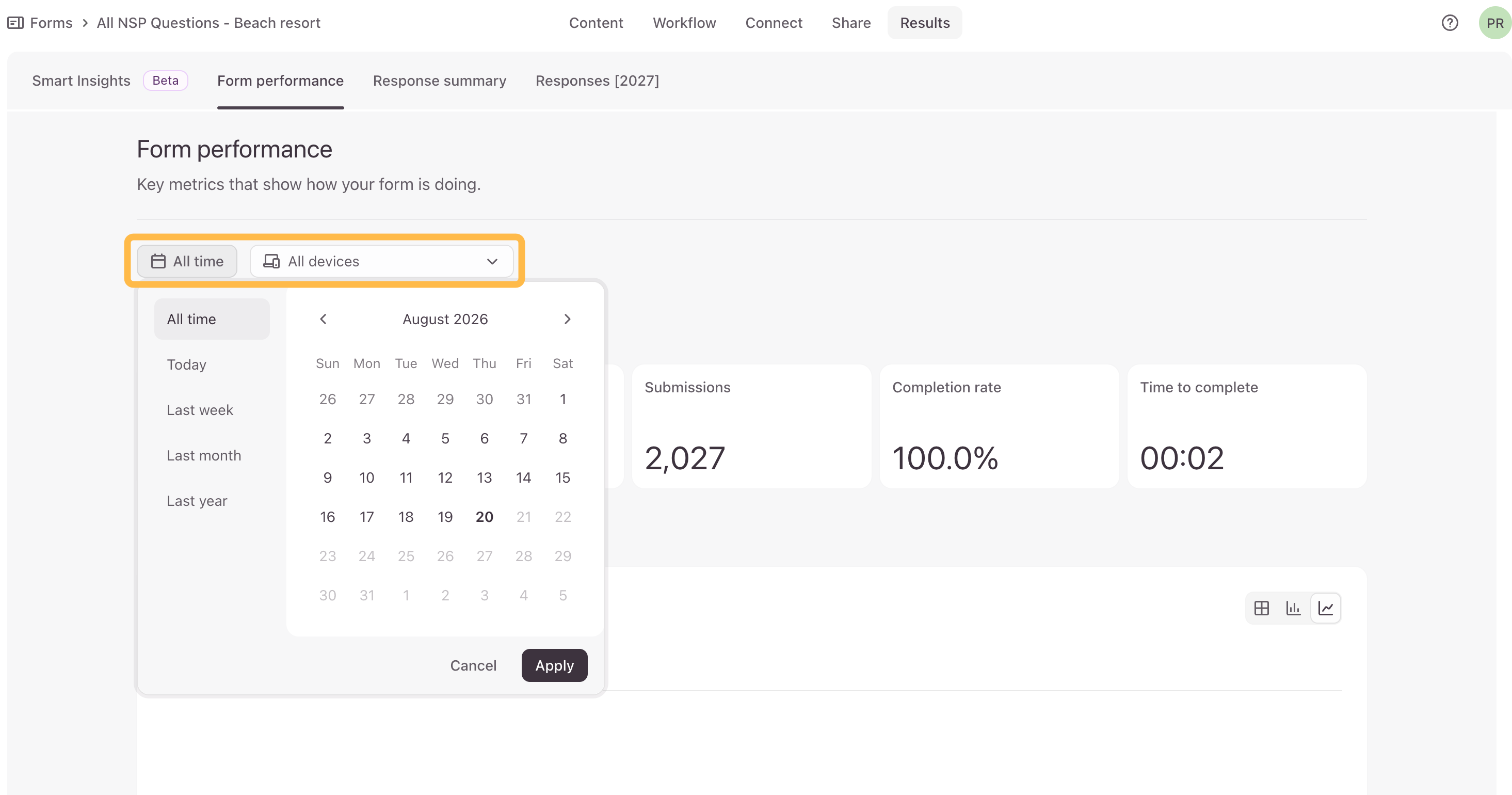Click the Submissions metric card

751,426
